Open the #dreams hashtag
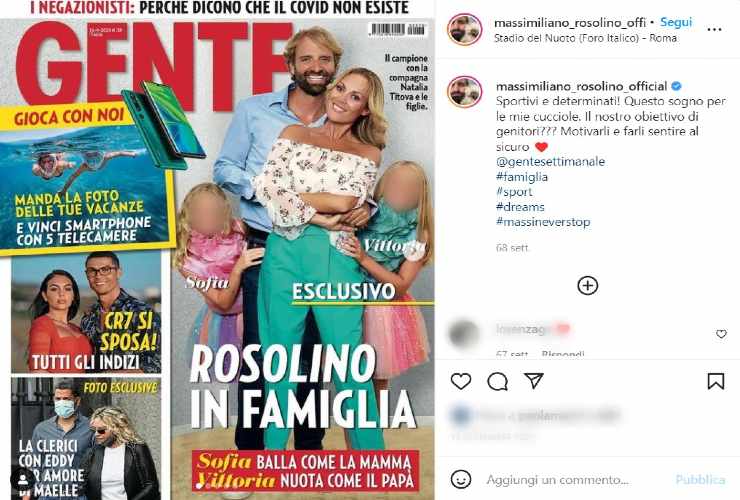 [520, 207]
